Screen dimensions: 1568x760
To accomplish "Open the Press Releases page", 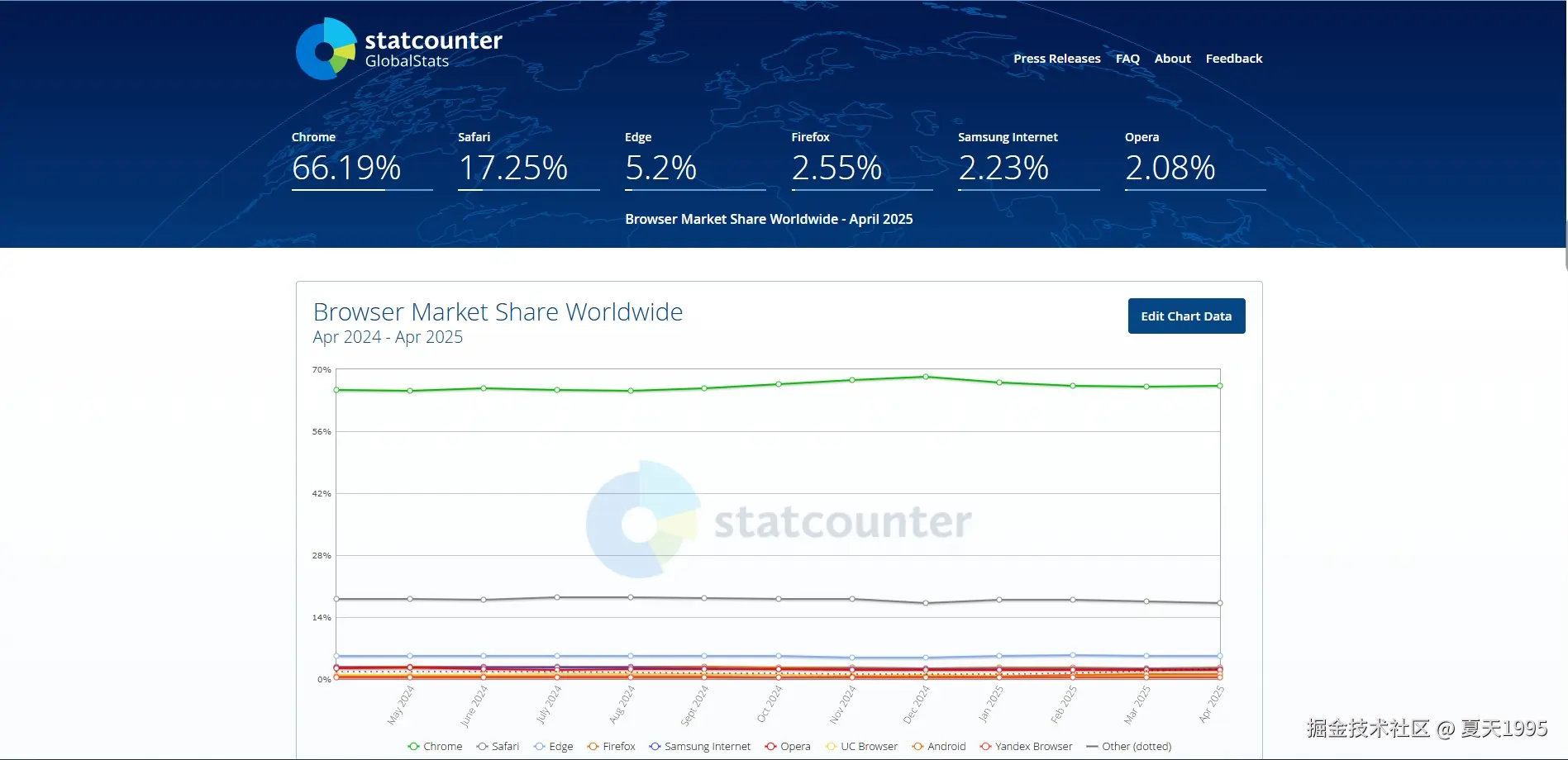I will point(1056,59).
